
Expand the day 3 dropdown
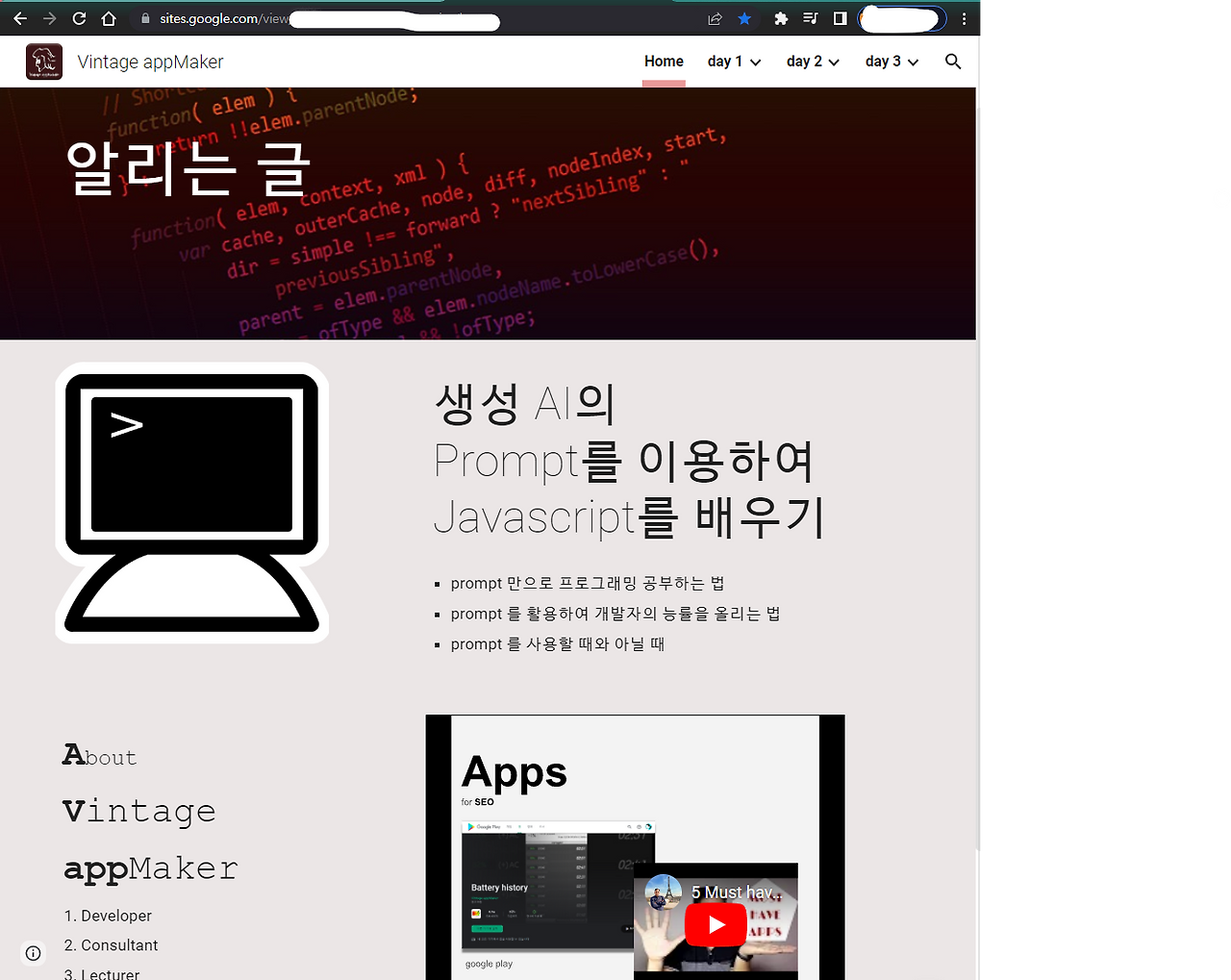[x=891, y=61]
